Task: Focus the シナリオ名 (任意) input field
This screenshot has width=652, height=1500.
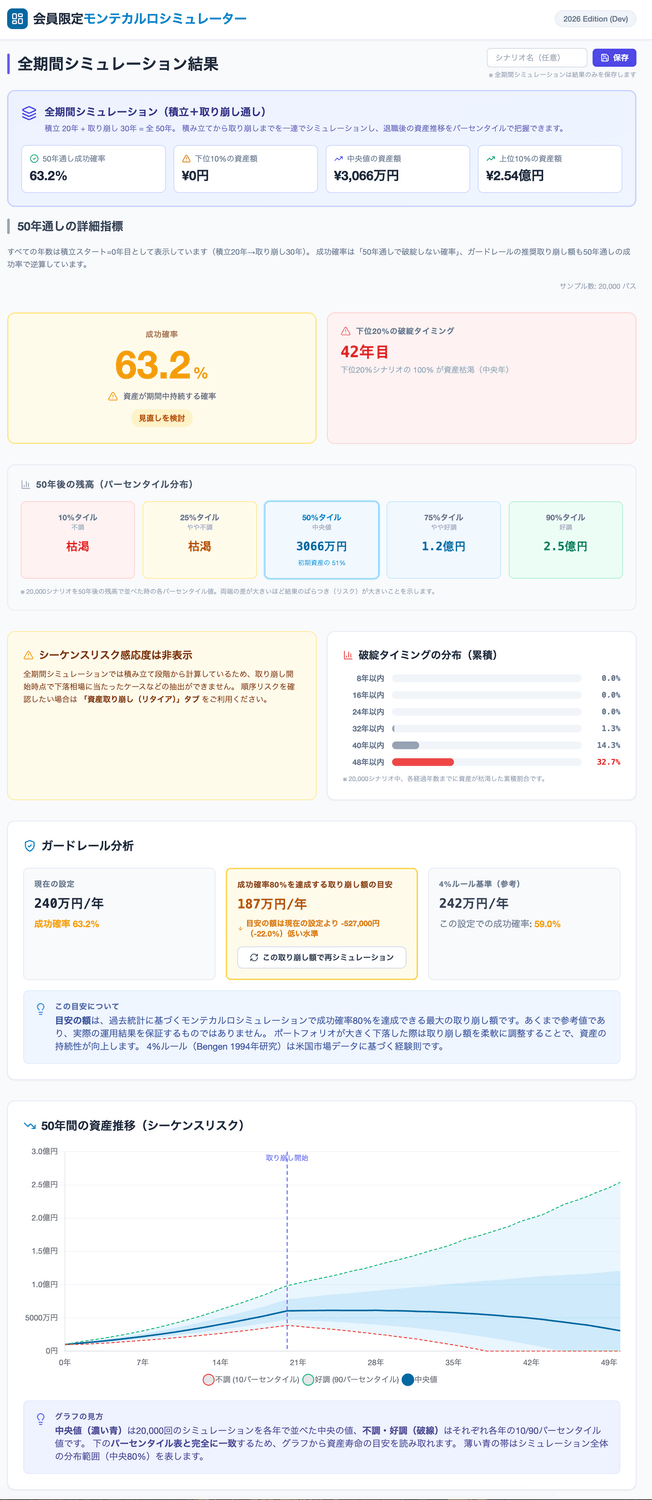Action: coord(537,58)
